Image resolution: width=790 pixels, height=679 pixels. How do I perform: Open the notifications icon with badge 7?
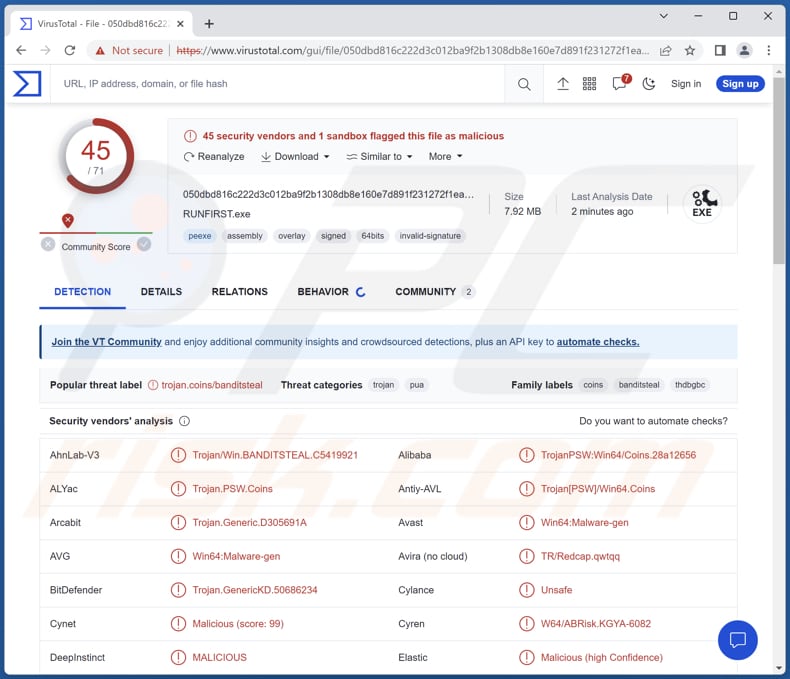(620, 83)
